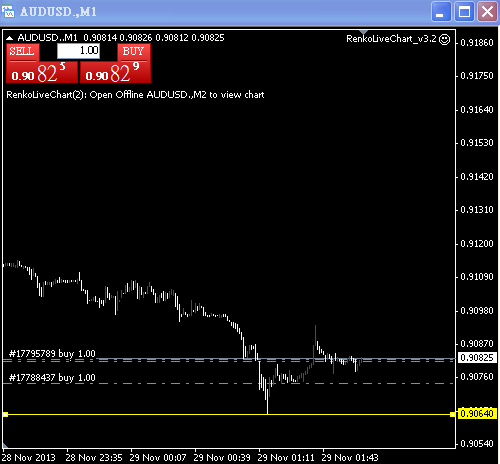Screen dimensions: 500x464
Task: Click the yellow 0.90640 price label
Action: pyautogui.click(x=477, y=414)
